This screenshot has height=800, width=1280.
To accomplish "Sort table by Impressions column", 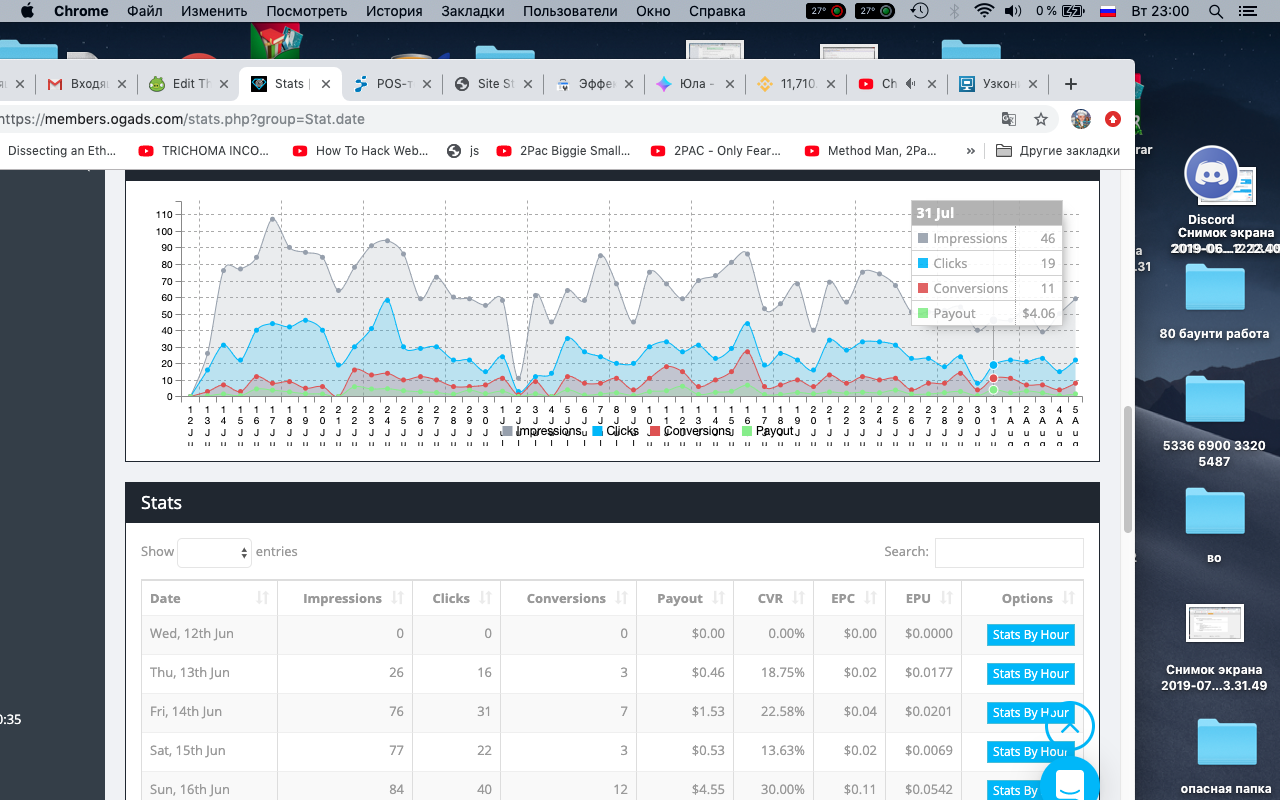I will click(342, 598).
